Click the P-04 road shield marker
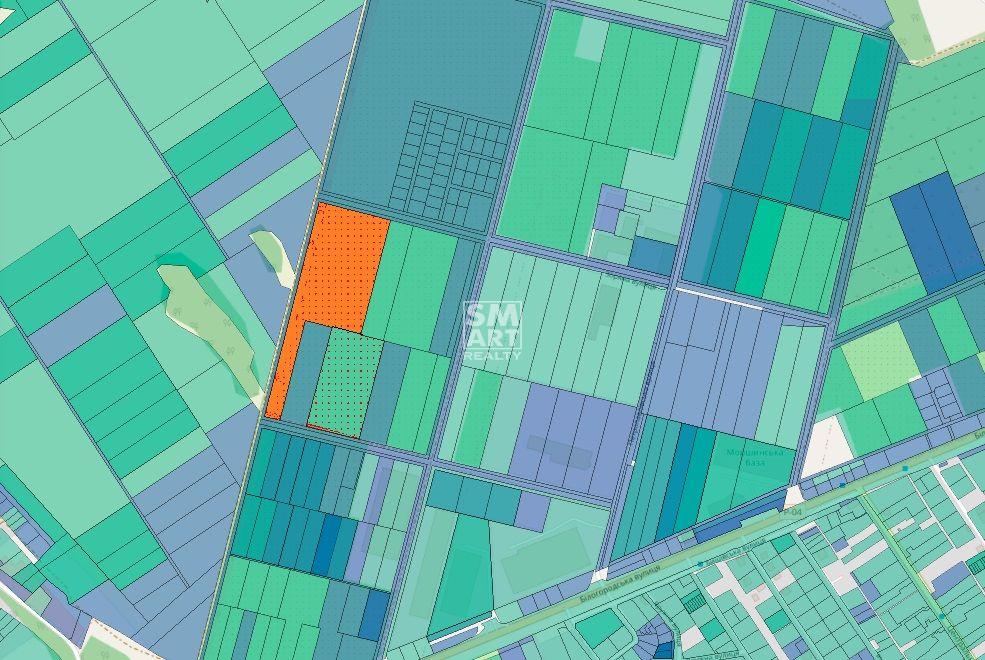 click(795, 511)
